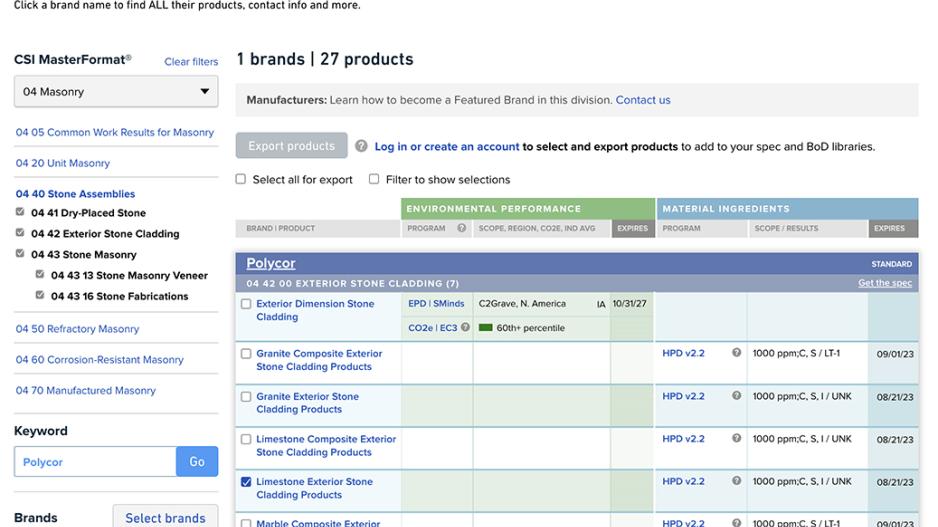Image resolution: width=938 pixels, height=527 pixels.
Task: Click Get the spec link
Action: click(885, 283)
